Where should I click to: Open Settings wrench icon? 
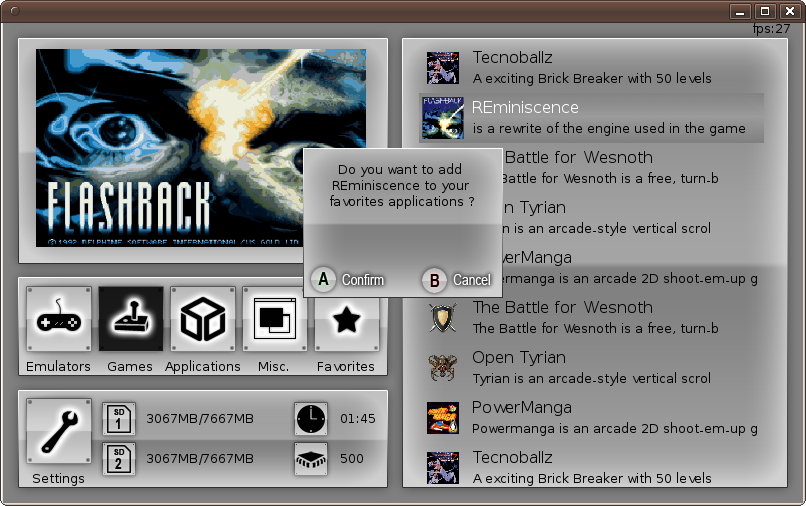[58, 430]
